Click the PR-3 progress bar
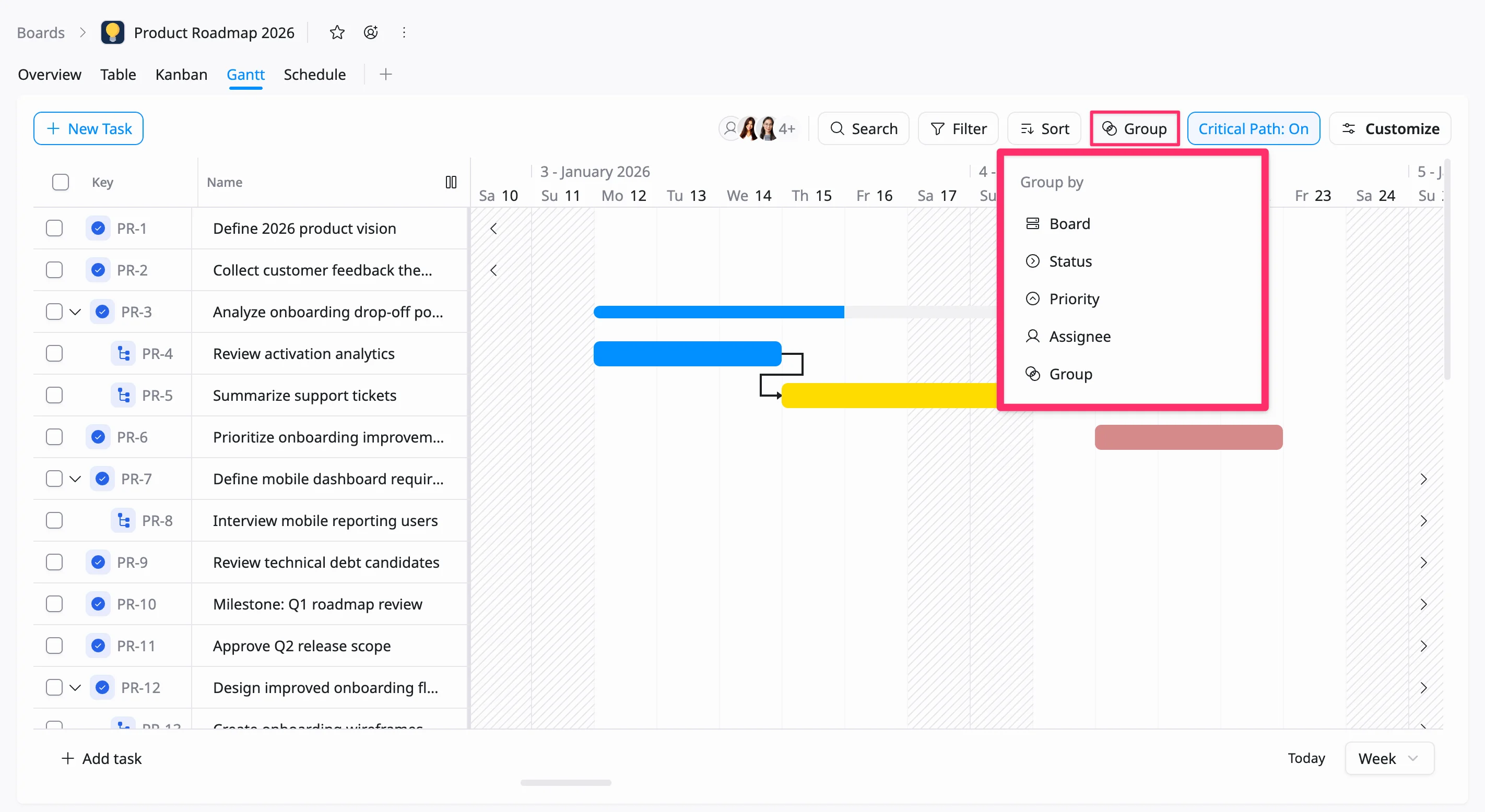Image resolution: width=1485 pixels, height=812 pixels. click(x=796, y=312)
